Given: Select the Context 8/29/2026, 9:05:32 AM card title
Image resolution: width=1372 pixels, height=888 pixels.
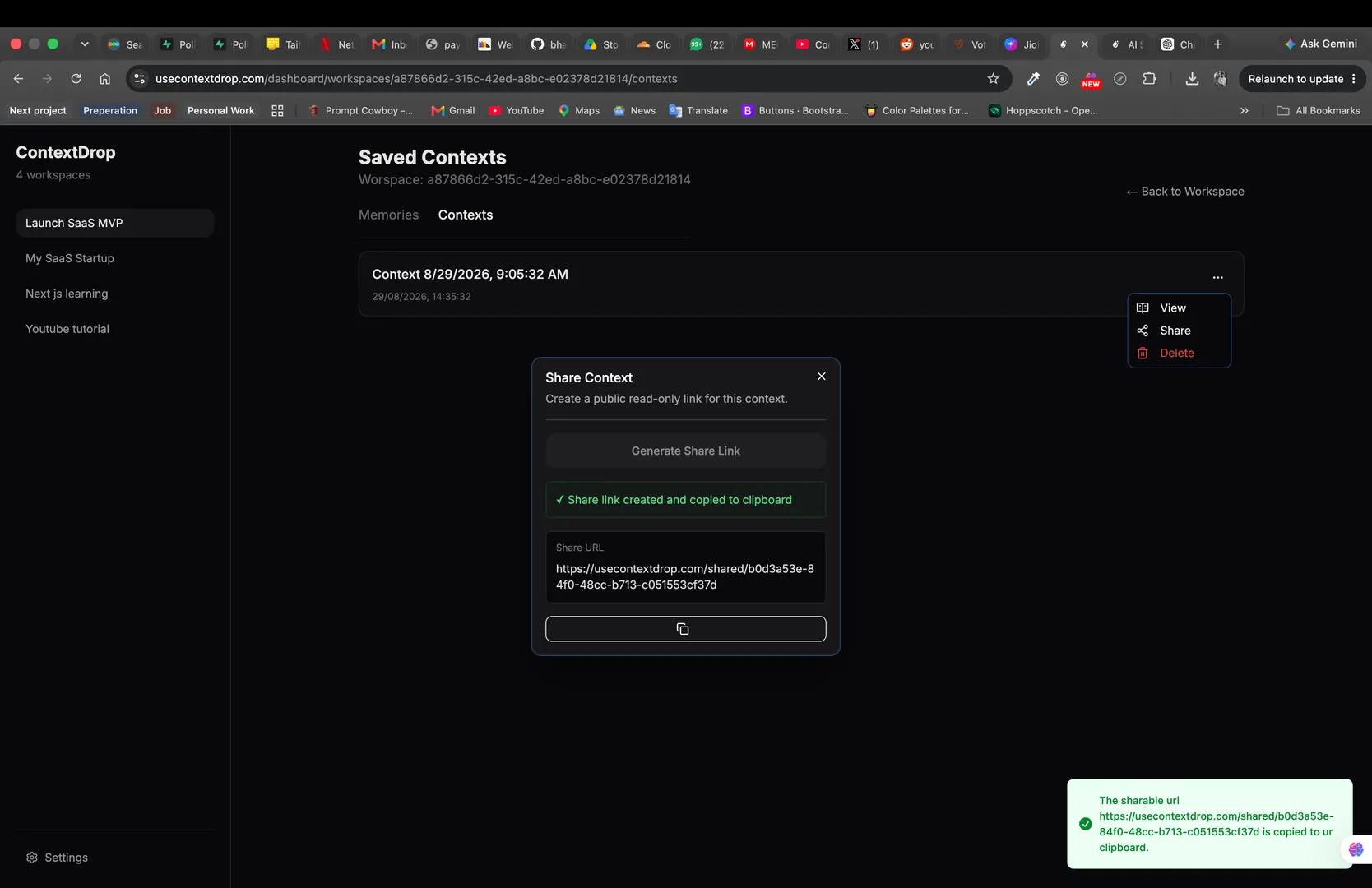Looking at the screenshot, I should click(470, 274).
